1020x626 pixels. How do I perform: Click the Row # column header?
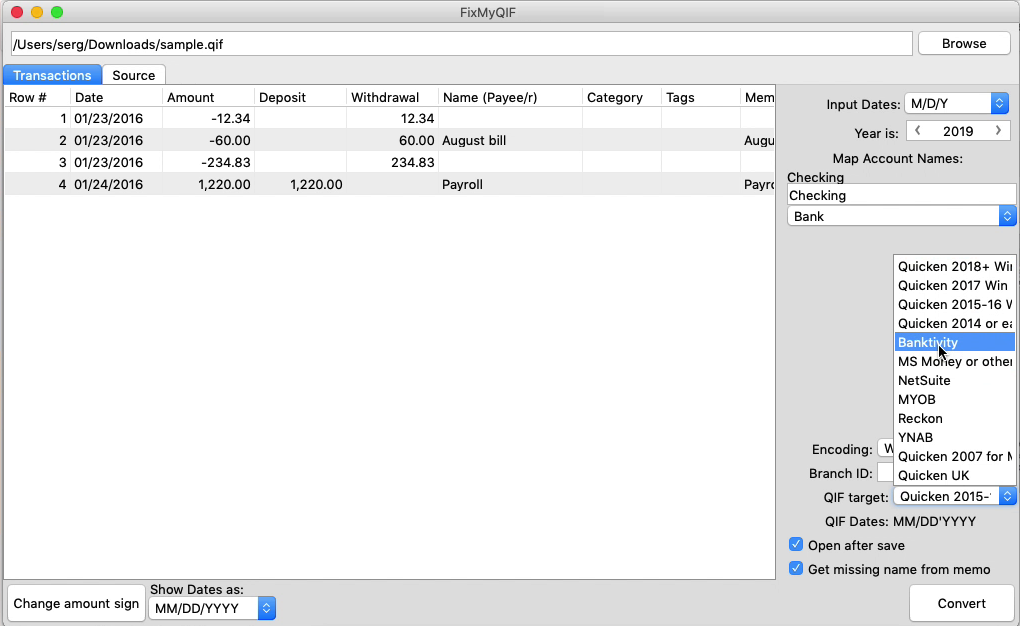(37, 97)
